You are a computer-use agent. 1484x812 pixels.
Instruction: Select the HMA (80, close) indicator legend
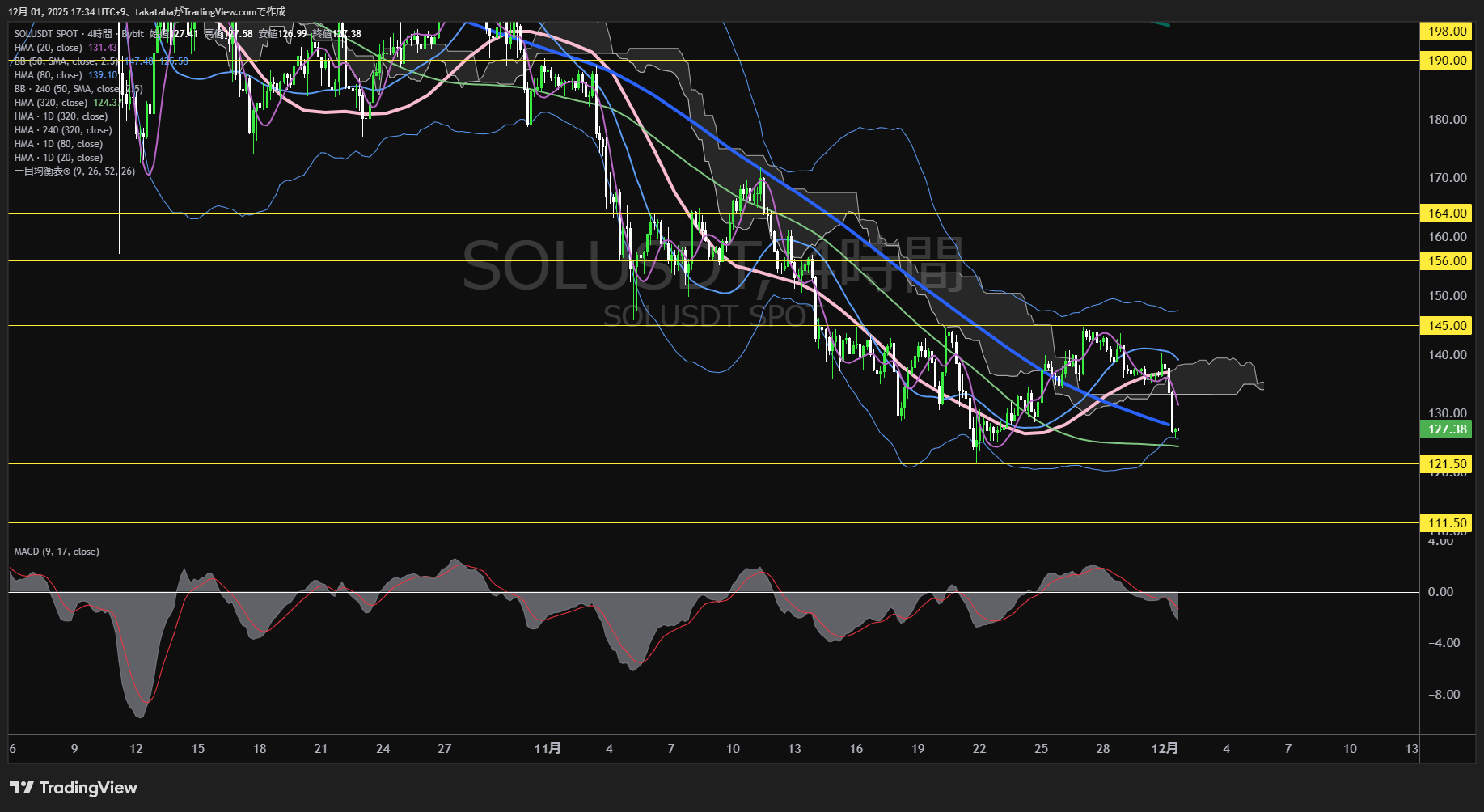[48, 75]
